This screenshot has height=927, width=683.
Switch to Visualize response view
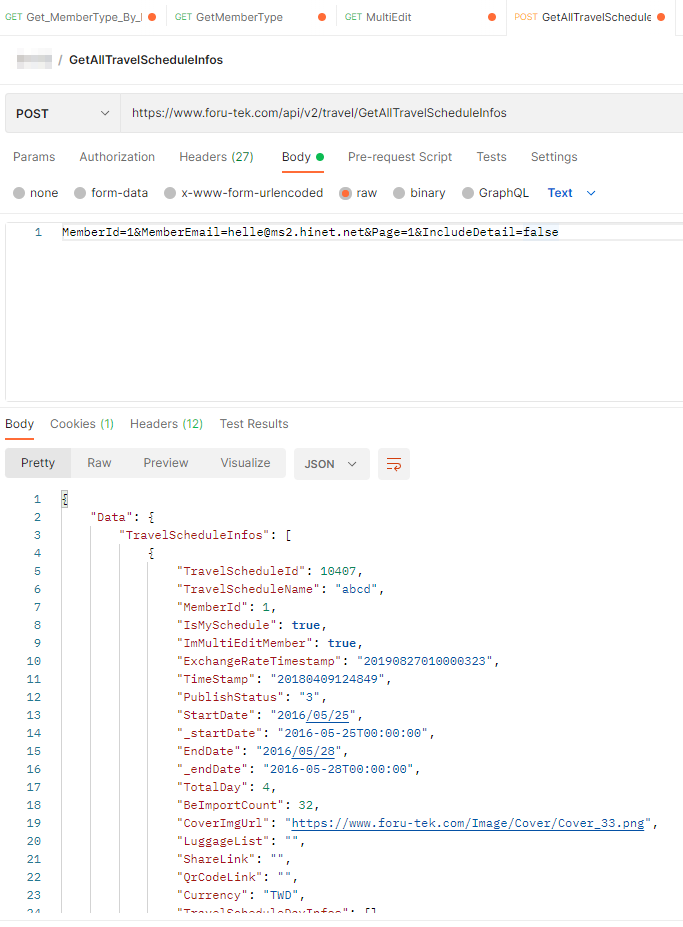(x=245, y=463)
